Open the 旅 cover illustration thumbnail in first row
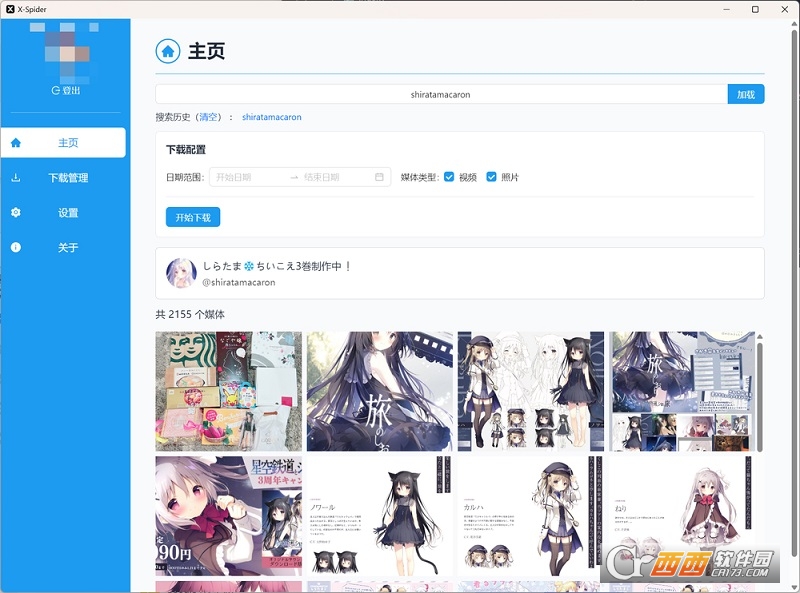Image resolution: width=800 pixels, height=593 pixels. point(380,391)
